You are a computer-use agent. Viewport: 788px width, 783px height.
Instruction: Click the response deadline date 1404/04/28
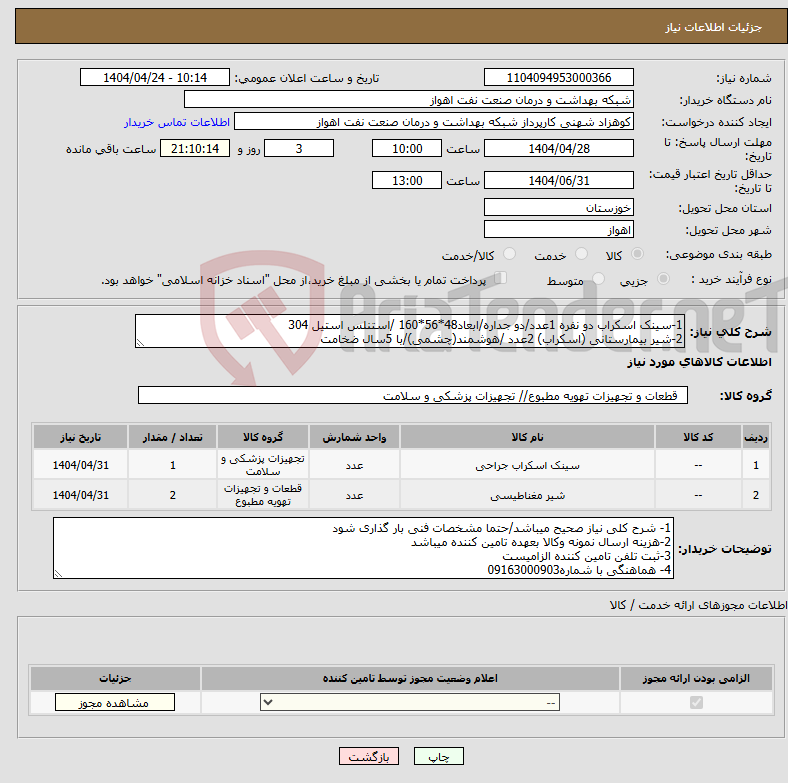(558, 148)
